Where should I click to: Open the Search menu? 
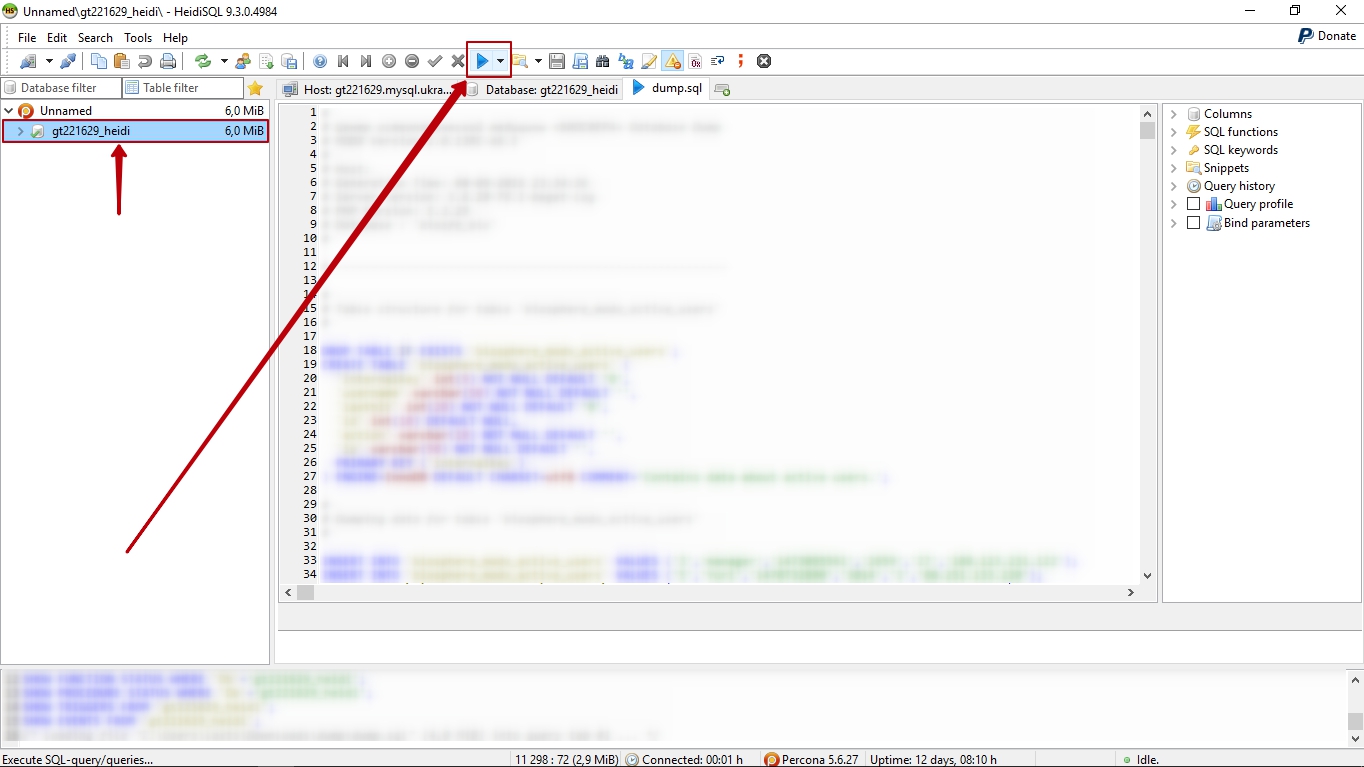point(95,38)
